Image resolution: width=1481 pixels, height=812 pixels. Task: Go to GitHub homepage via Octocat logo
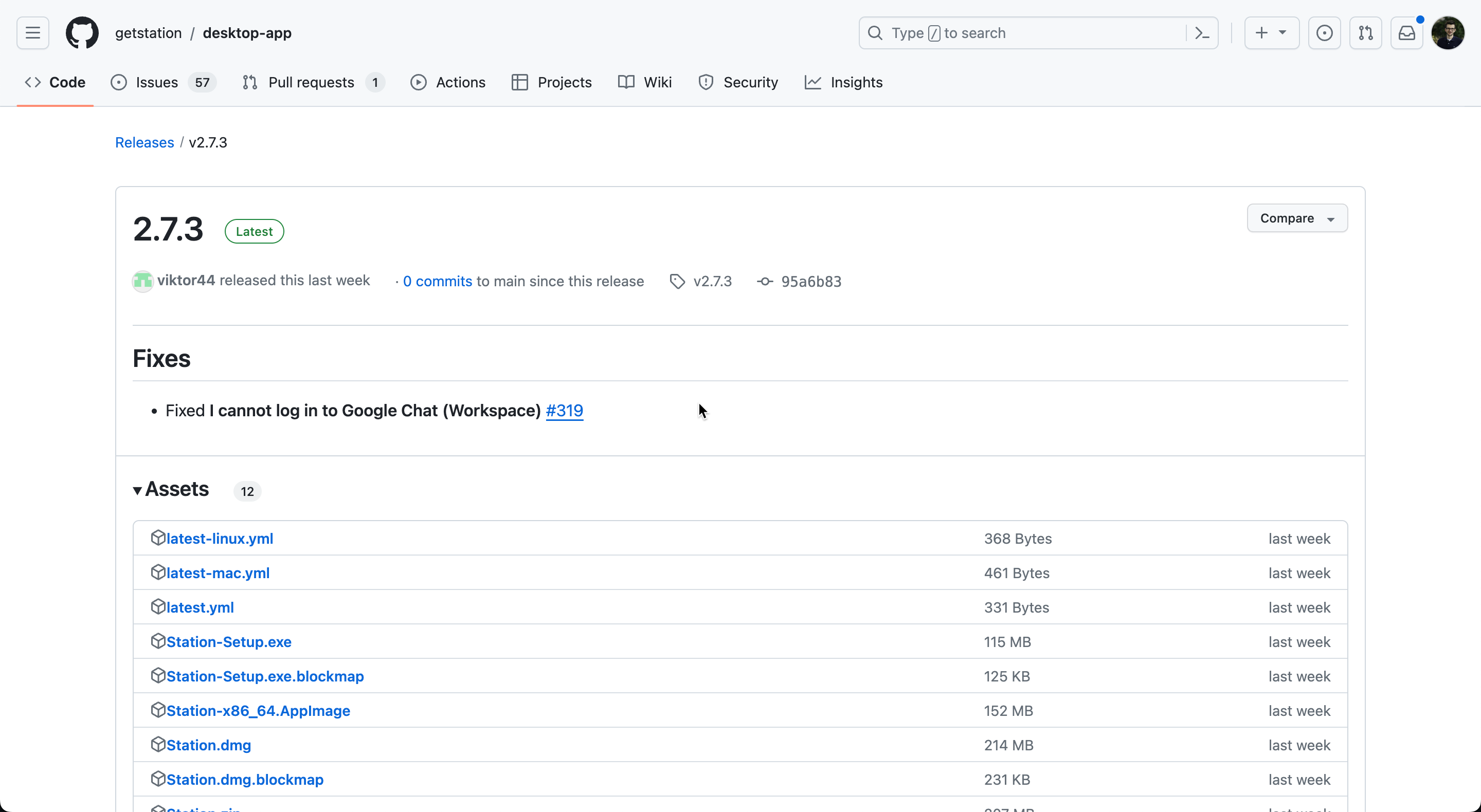tap(82, 33)
